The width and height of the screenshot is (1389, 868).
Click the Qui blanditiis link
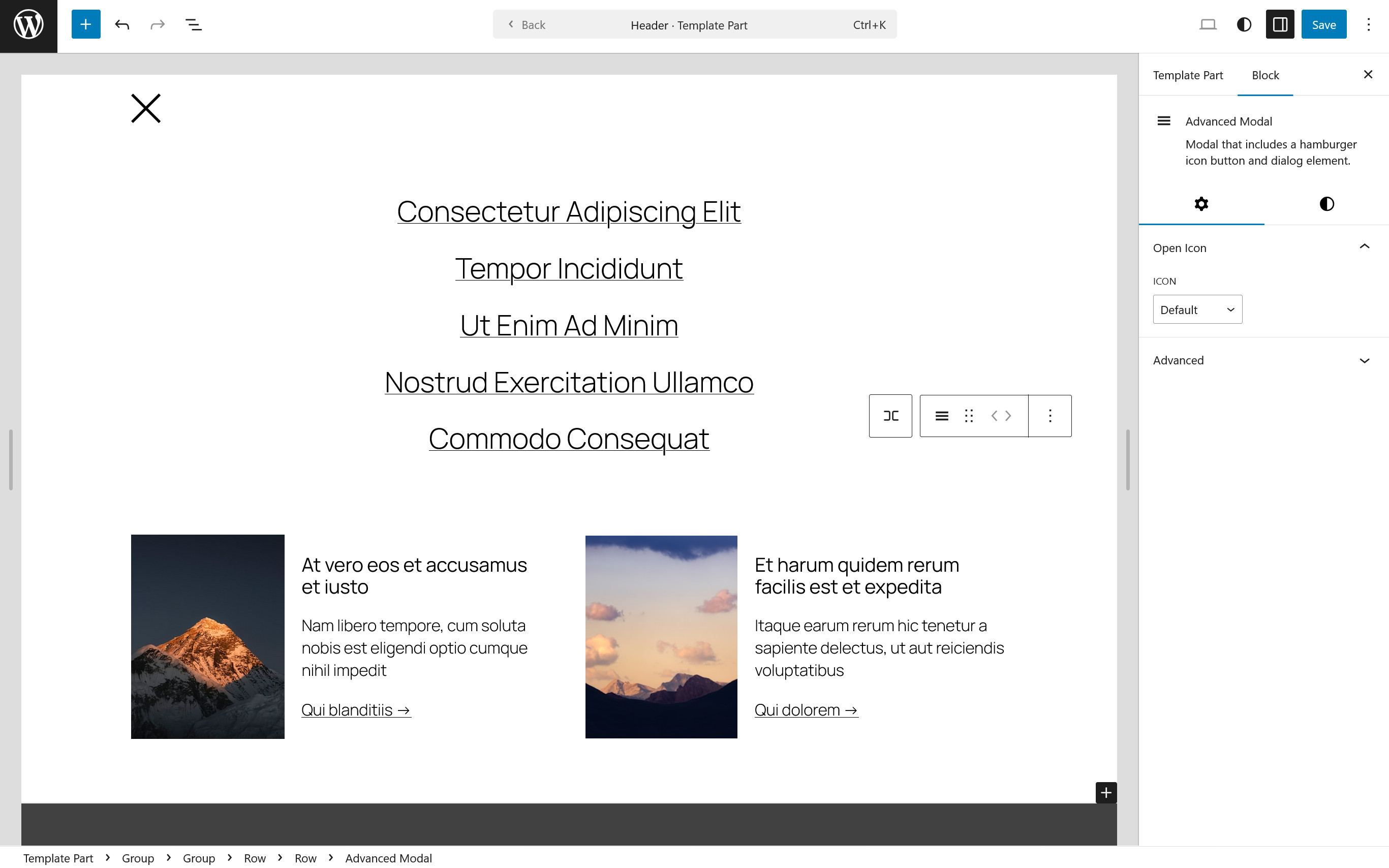(x=356, y=710)
